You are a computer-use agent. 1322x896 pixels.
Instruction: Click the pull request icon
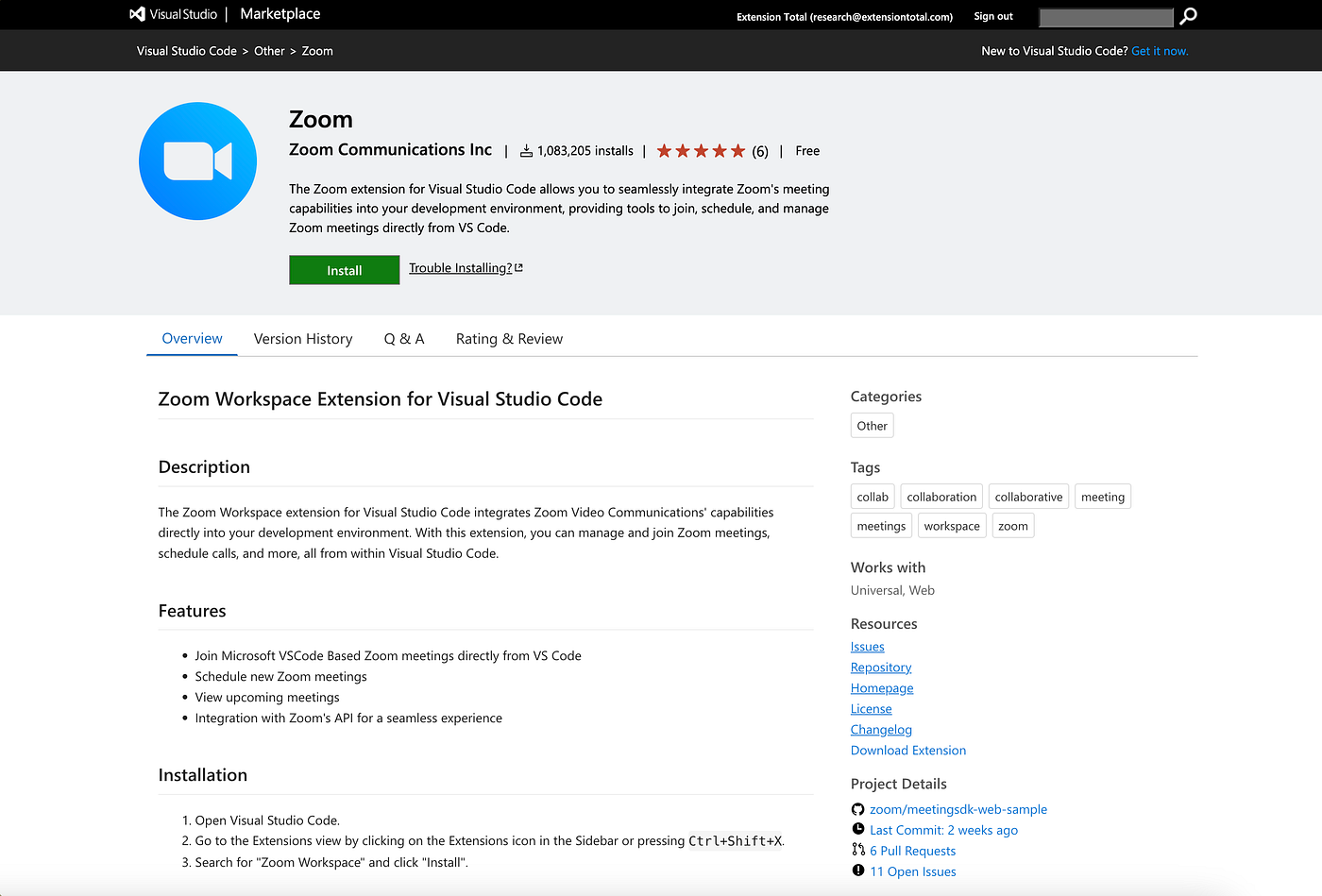(x=857, y=850)
